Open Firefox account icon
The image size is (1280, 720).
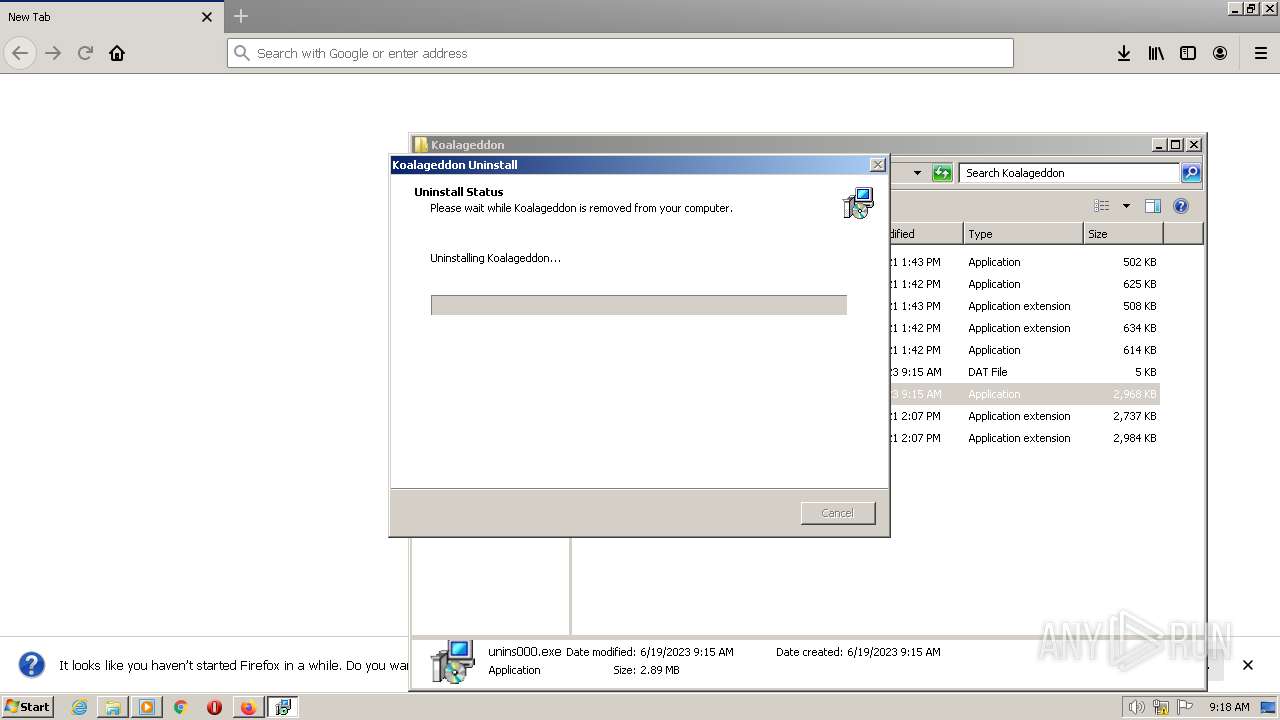point(1220,53)
